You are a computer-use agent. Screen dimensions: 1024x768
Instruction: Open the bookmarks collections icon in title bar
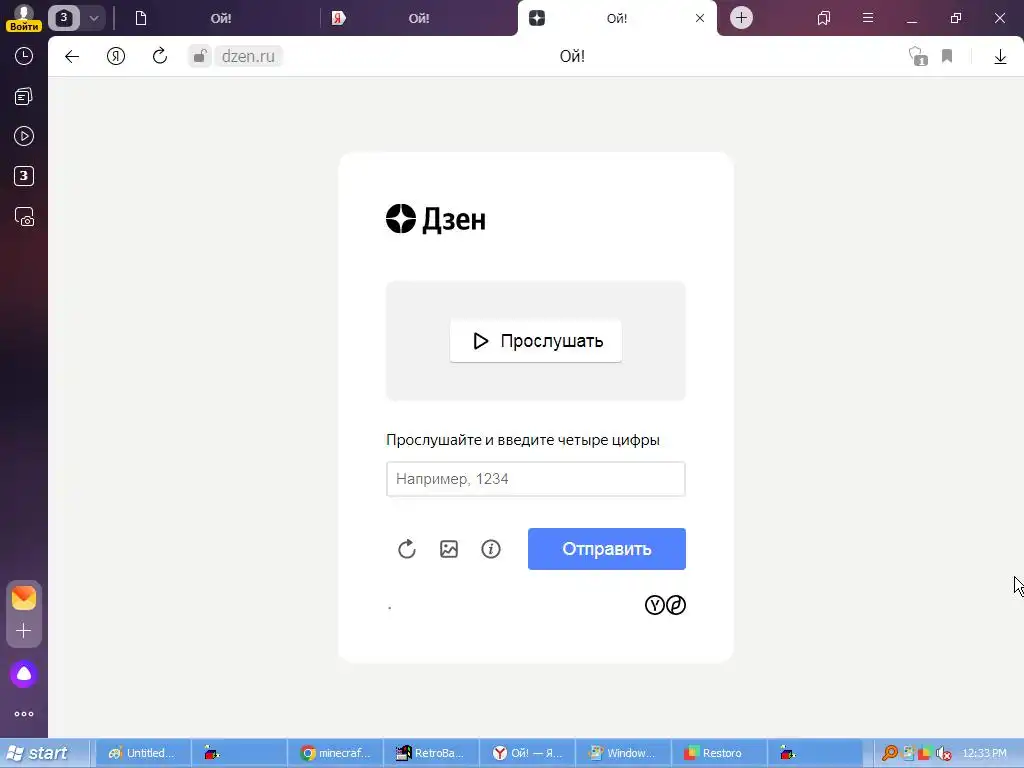click(x=824, y=18)
